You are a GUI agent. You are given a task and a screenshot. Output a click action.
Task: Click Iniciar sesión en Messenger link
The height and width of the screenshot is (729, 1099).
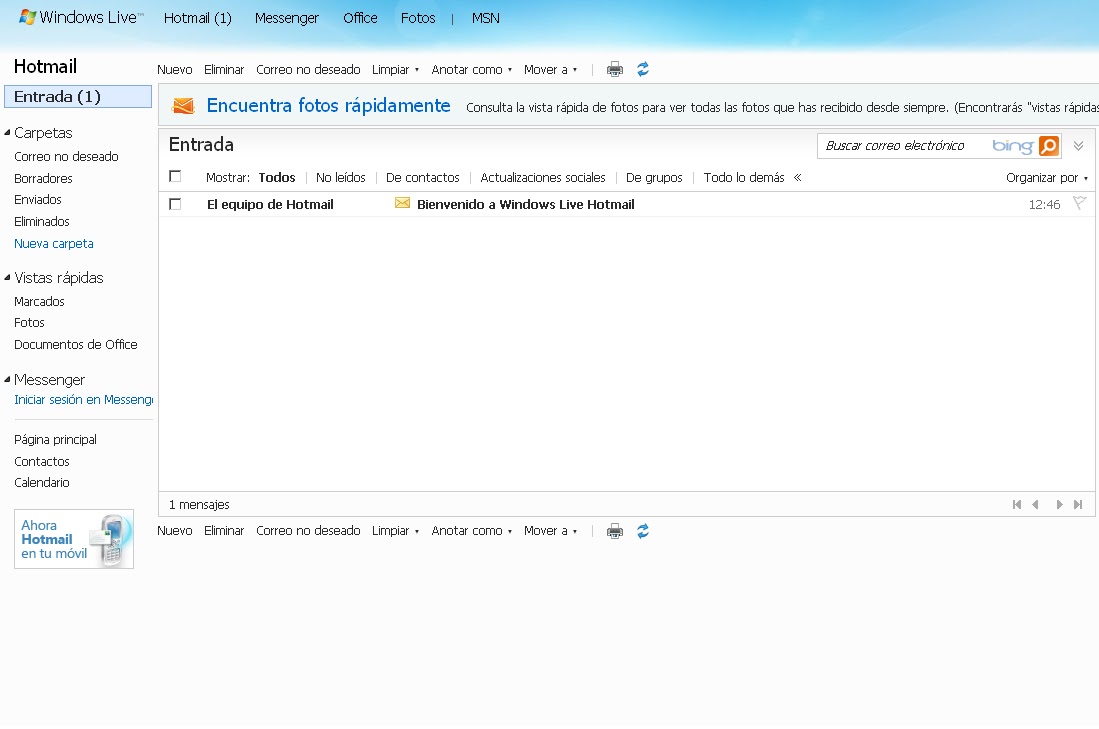(x=83, y=400)
